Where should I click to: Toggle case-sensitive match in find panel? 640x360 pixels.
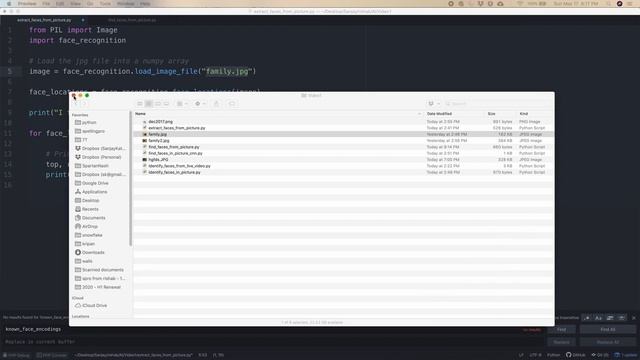pos(598,318)
